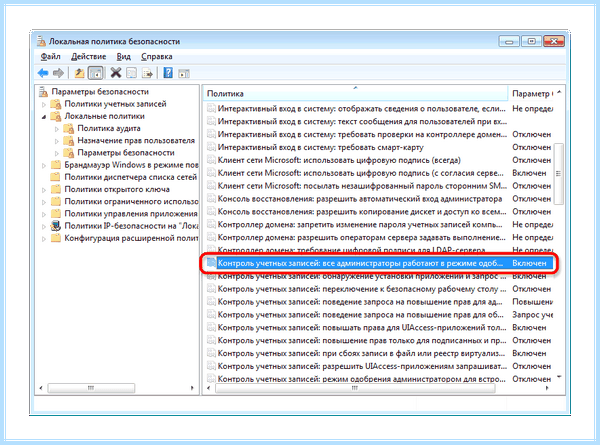
Task: Click 'Запрос уче' value cell
Action: pos(533,315)
